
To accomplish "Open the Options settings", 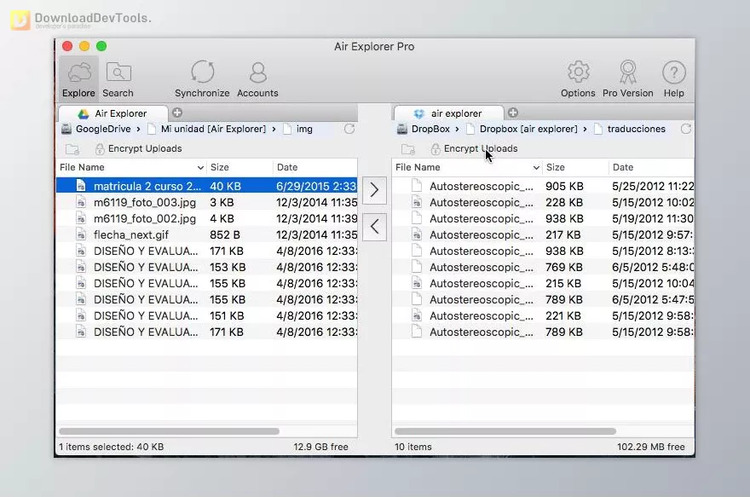I will coord(578,79).
